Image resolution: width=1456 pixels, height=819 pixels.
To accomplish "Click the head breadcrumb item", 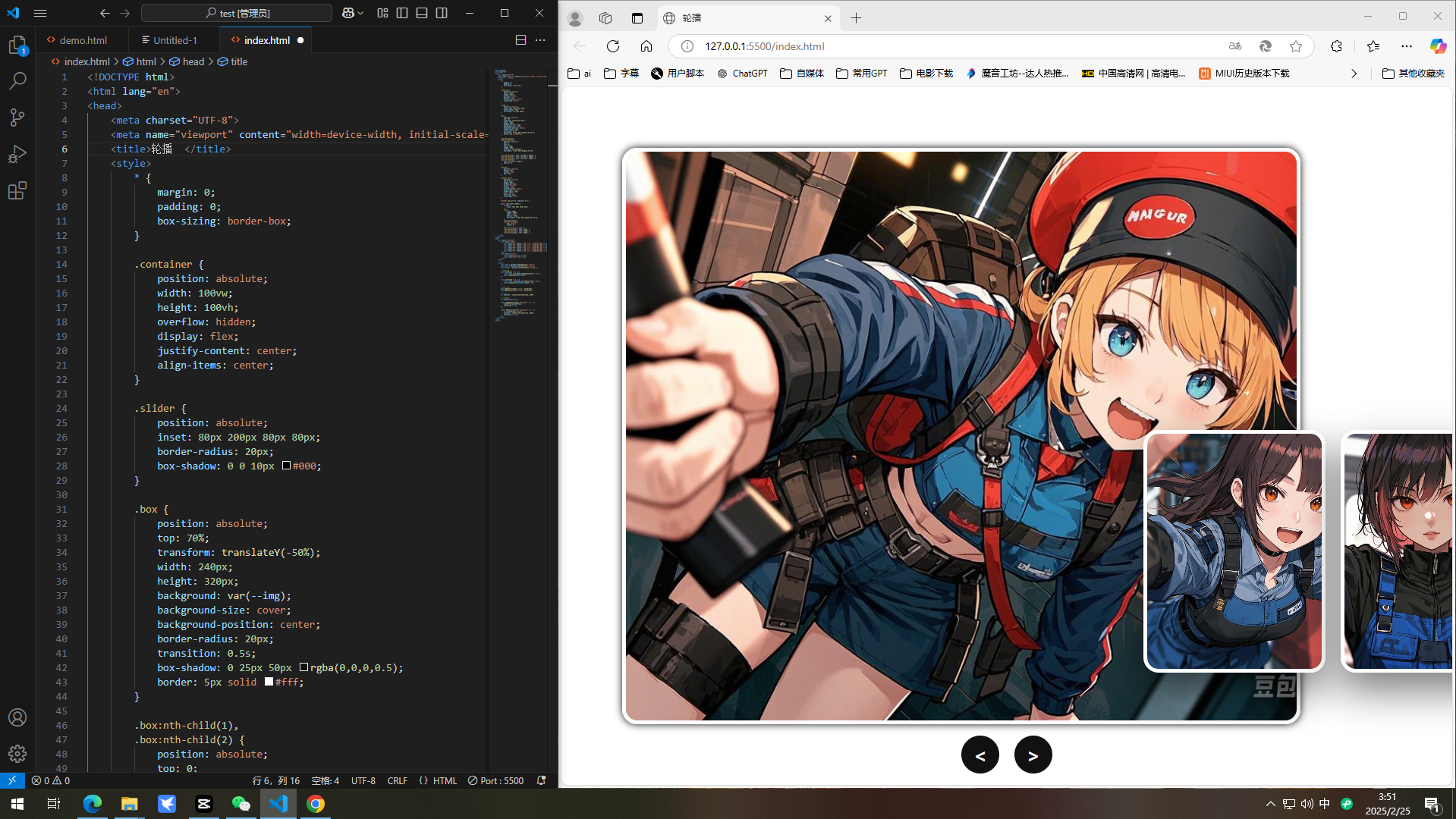I will click(x=187, y=61).
